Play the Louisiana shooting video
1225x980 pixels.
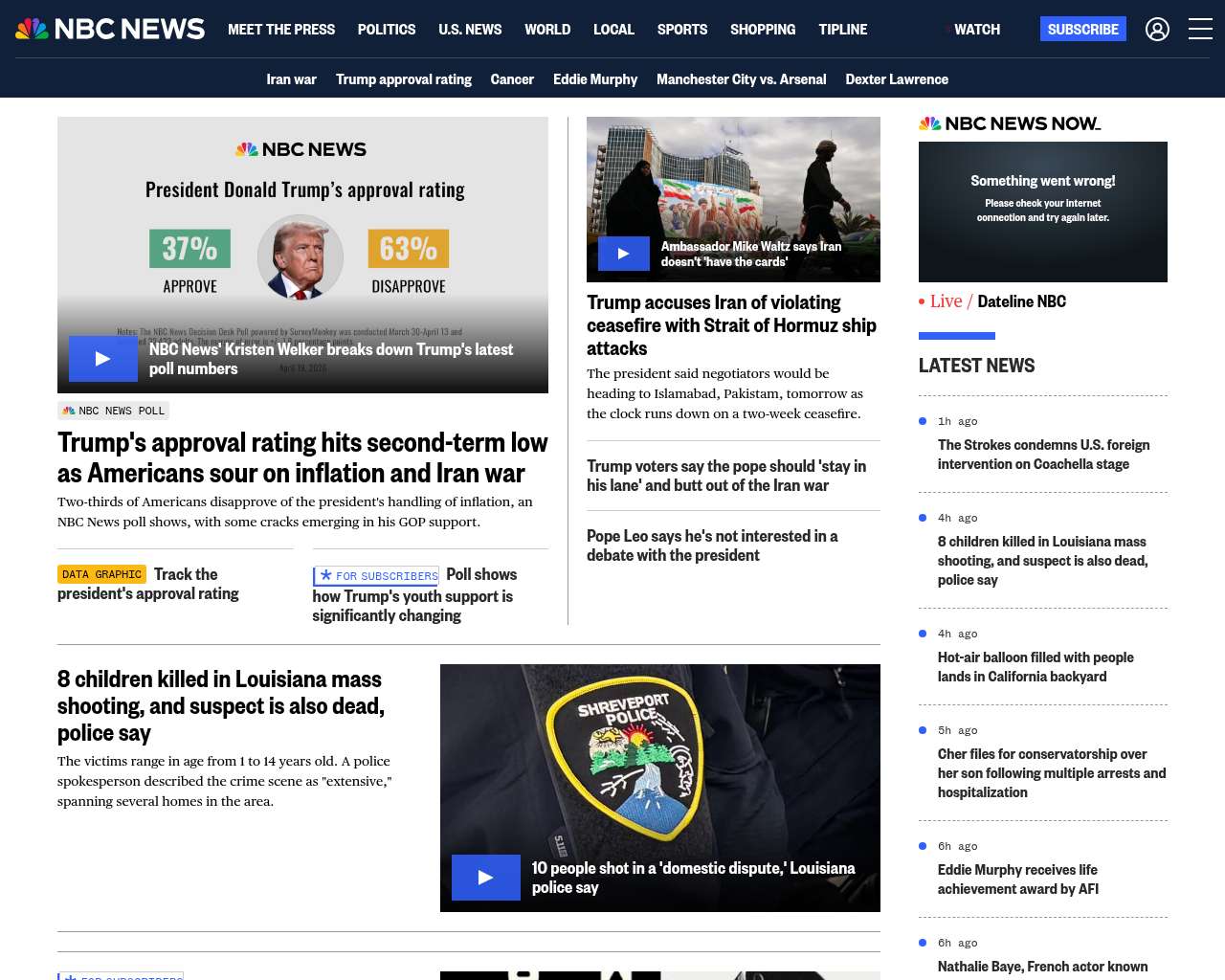click(x=485, y=878)
